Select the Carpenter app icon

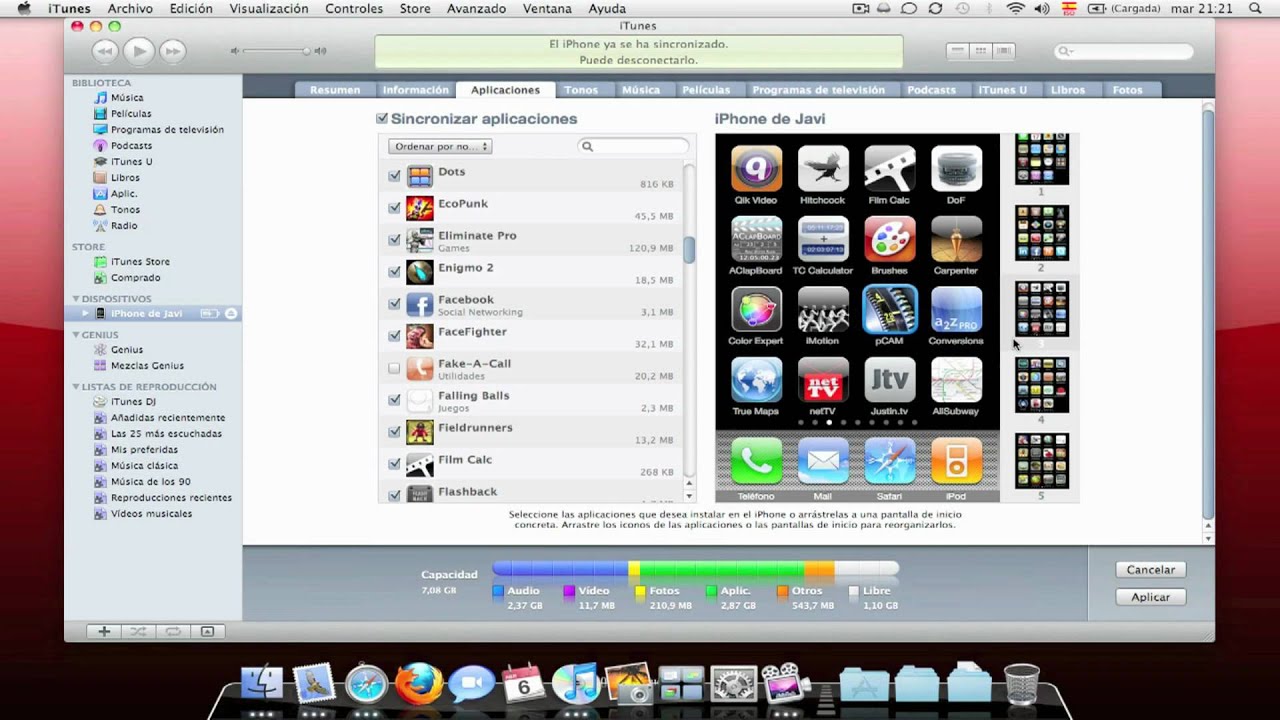[956, 239]
